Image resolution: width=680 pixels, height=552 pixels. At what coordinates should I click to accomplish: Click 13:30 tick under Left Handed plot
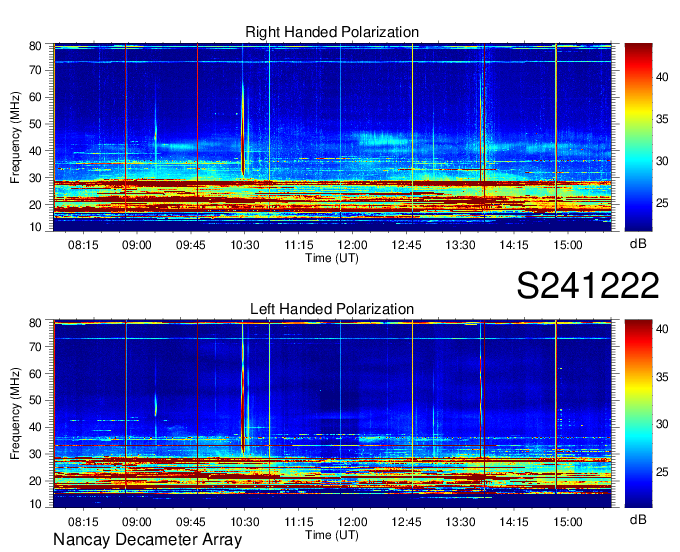point(460,522)
